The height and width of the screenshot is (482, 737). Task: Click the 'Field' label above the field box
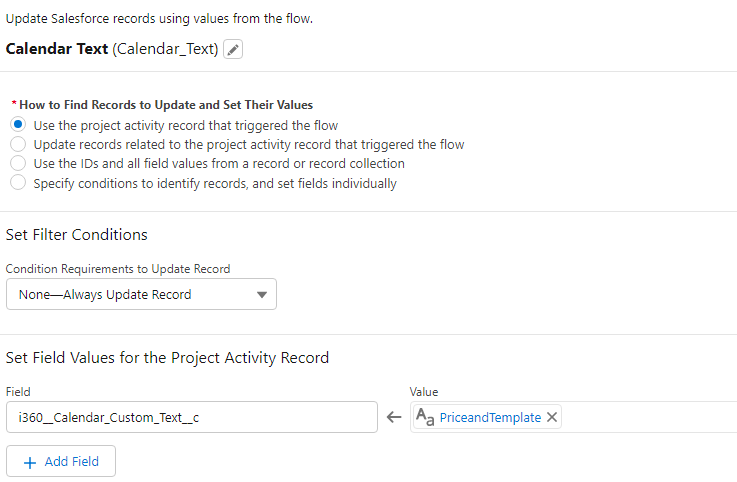point(18,392)
